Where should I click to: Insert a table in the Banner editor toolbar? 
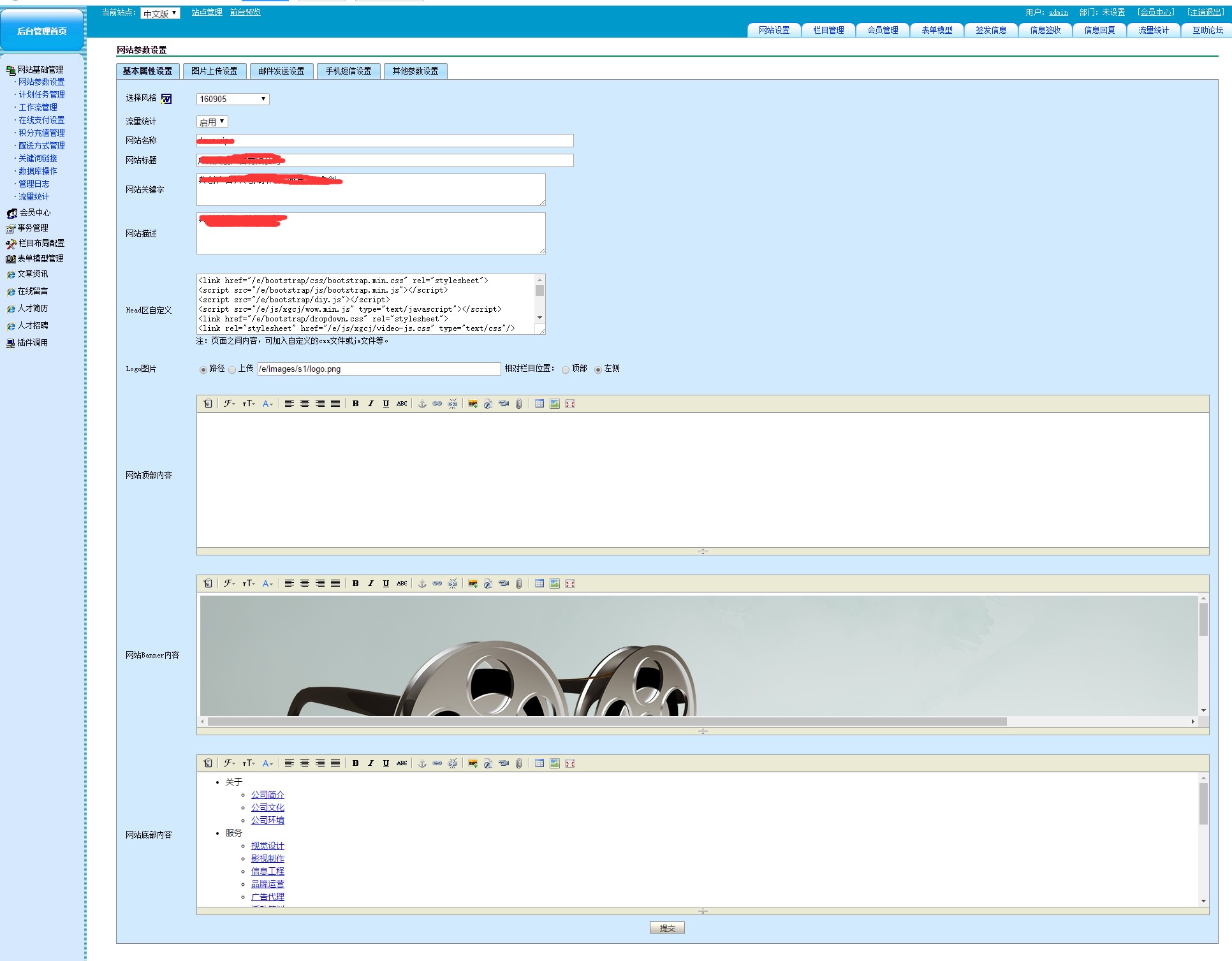click(x=539, y=583)
